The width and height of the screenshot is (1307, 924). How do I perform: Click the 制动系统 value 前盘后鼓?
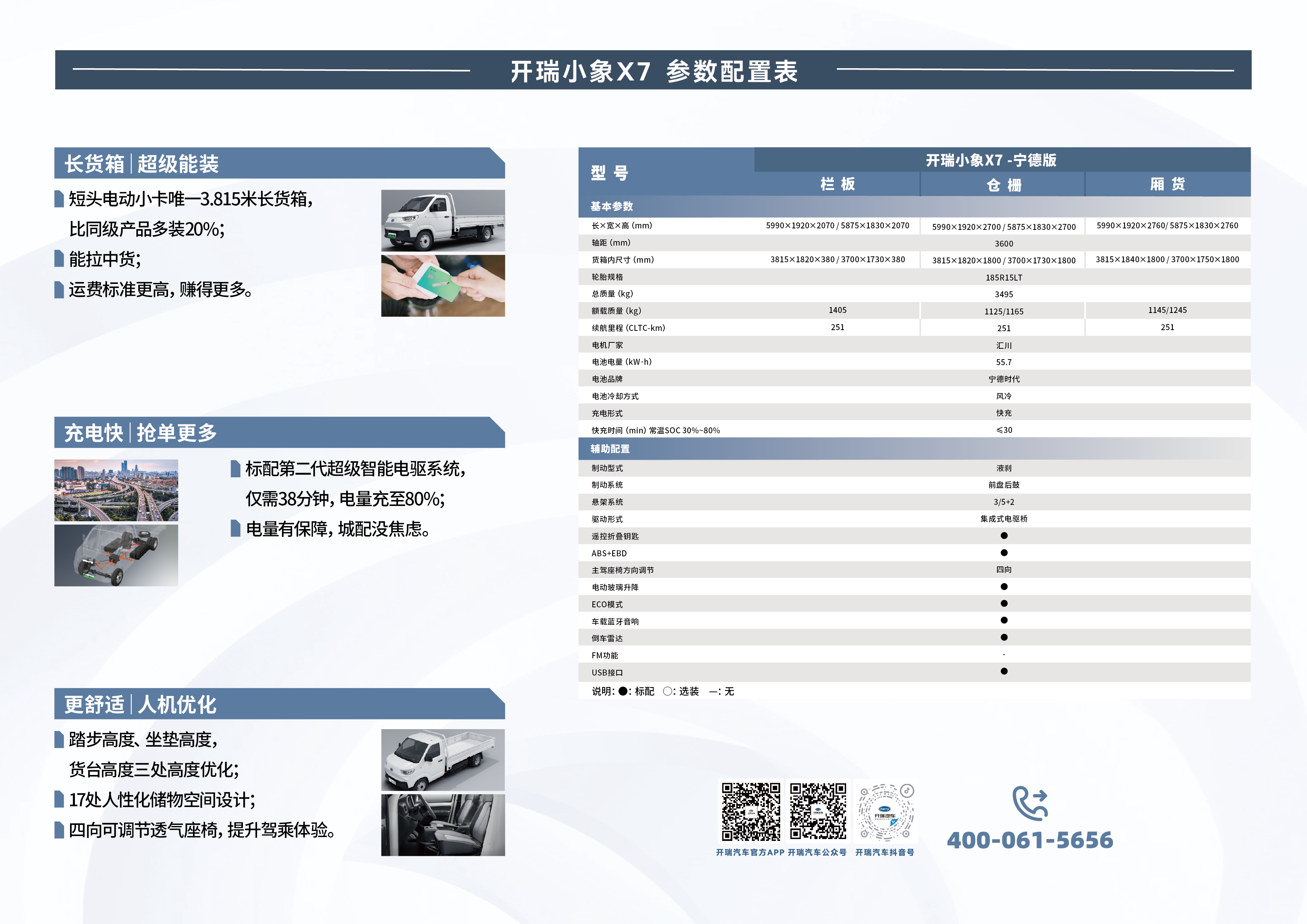tap(1004, 485)
